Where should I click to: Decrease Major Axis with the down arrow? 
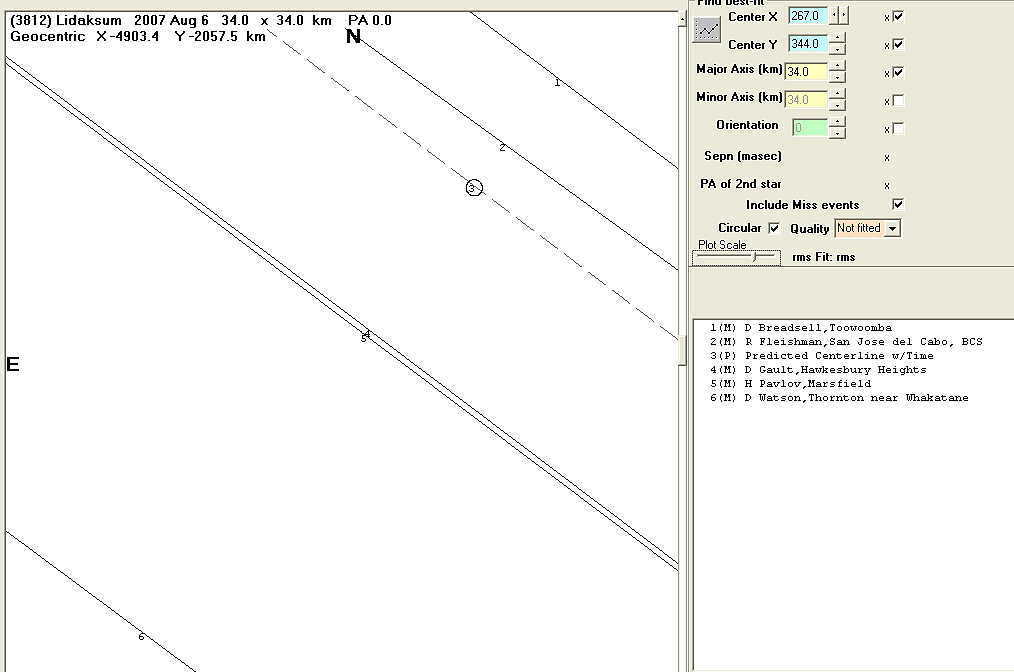(x=837, y=77)
